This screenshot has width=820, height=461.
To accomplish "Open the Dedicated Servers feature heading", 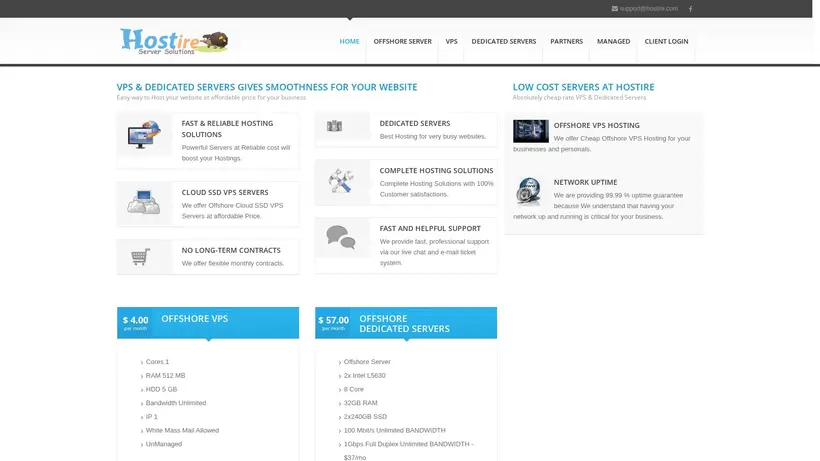I will (415, 123).
